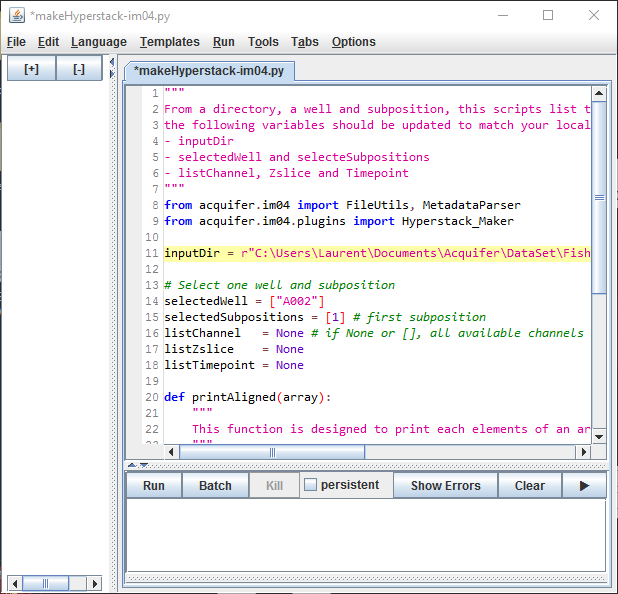This screenshot has width=618, height=594.
Task: Toggle the persistent checkbox
Action: click(x=310, y=485)
